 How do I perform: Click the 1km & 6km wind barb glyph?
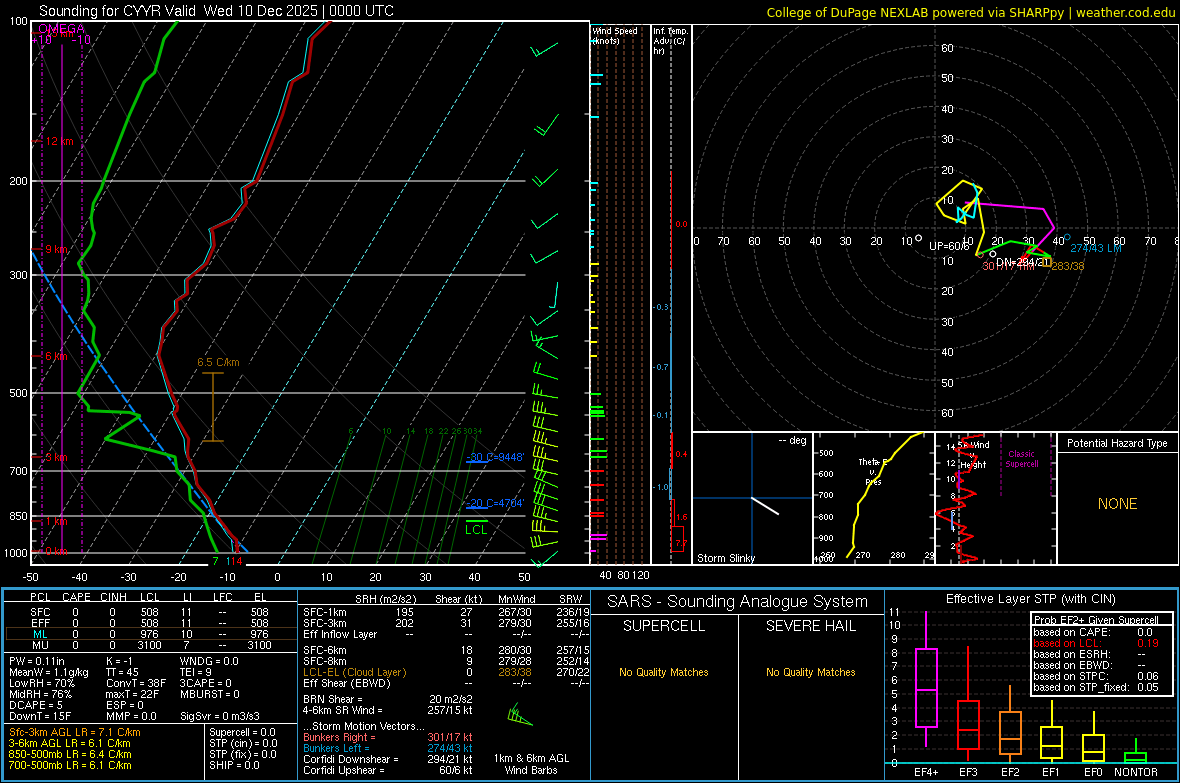(519, 714)
